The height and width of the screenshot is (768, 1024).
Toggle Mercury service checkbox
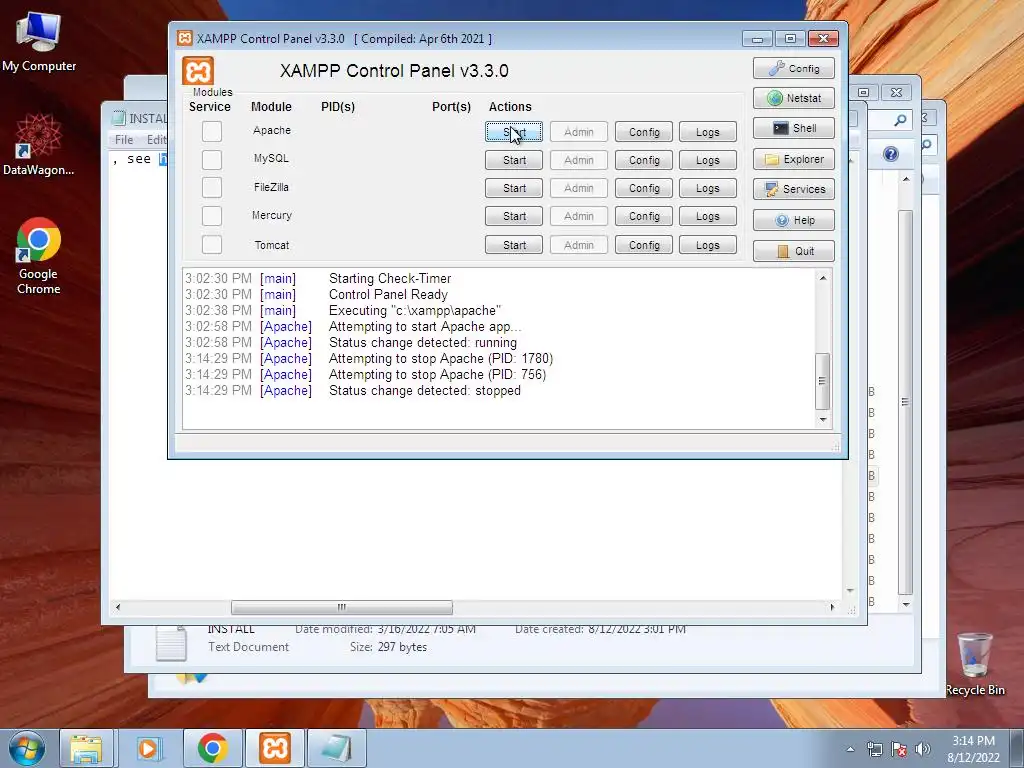[212, 216]
